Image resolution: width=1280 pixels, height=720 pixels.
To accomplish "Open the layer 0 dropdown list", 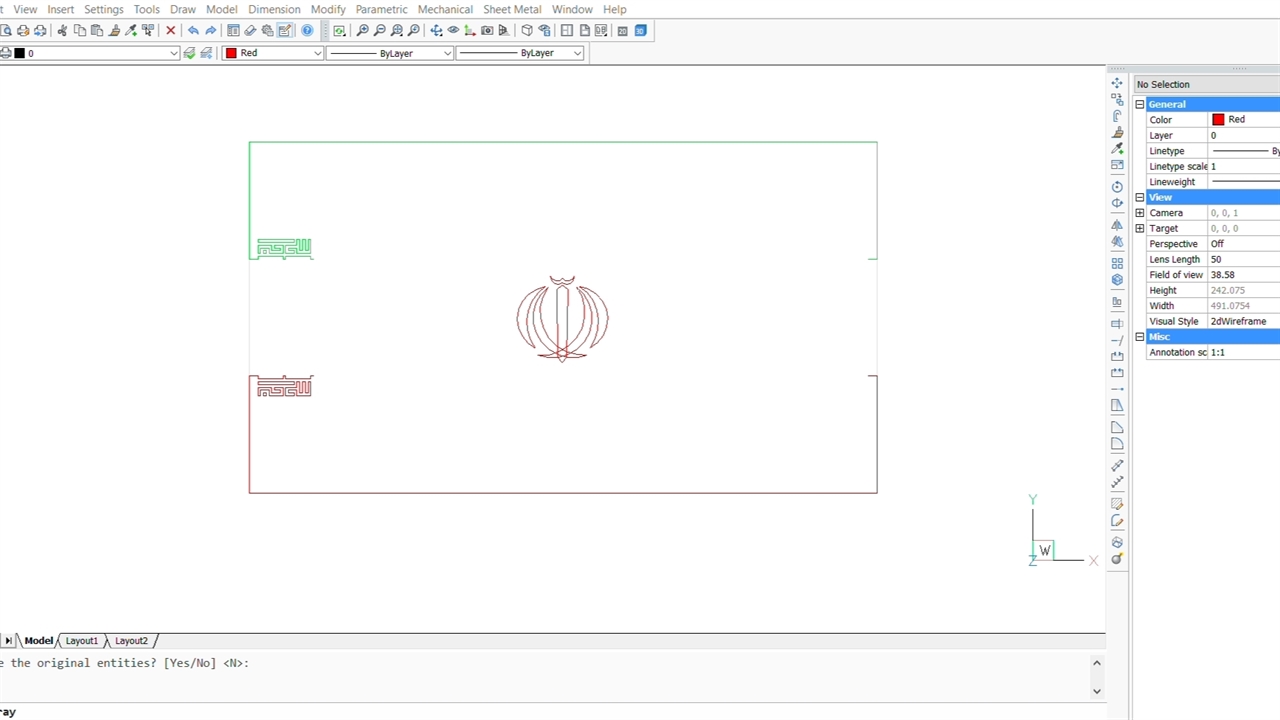I will pyautogui.click(x=174, y=53).
